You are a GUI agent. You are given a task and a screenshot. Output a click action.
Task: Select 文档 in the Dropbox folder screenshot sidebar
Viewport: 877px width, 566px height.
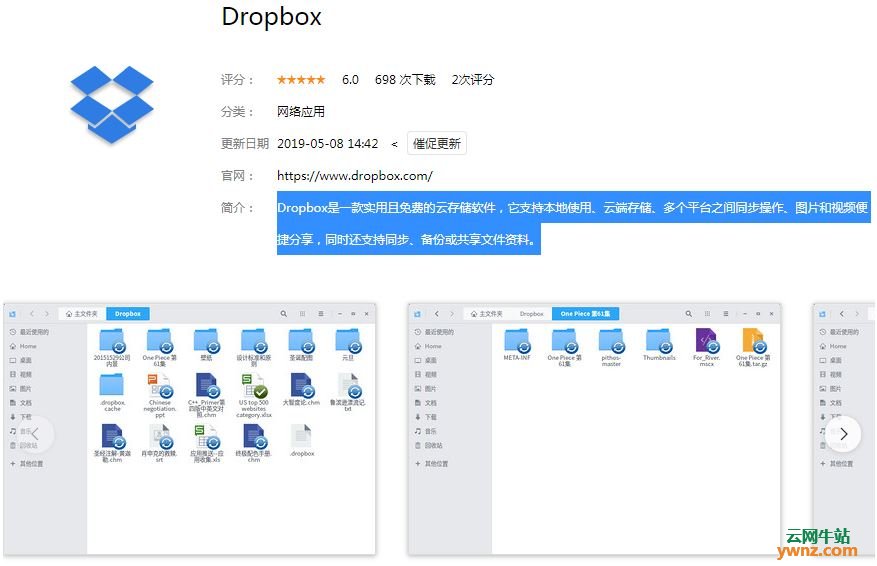click(21, 403)
